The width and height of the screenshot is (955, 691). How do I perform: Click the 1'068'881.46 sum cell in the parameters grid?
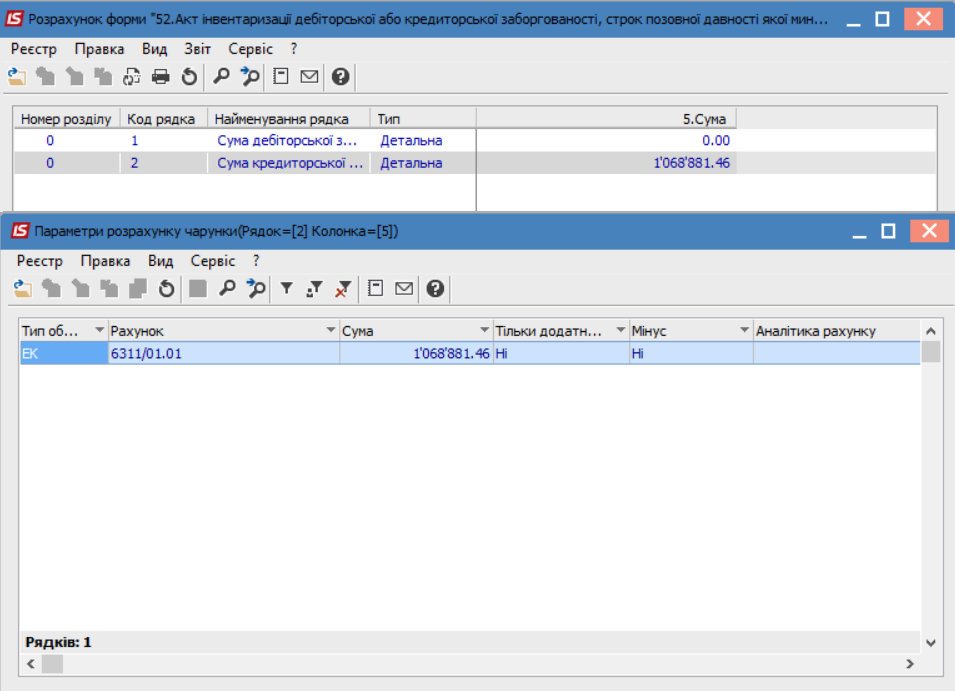pos(416,353)
